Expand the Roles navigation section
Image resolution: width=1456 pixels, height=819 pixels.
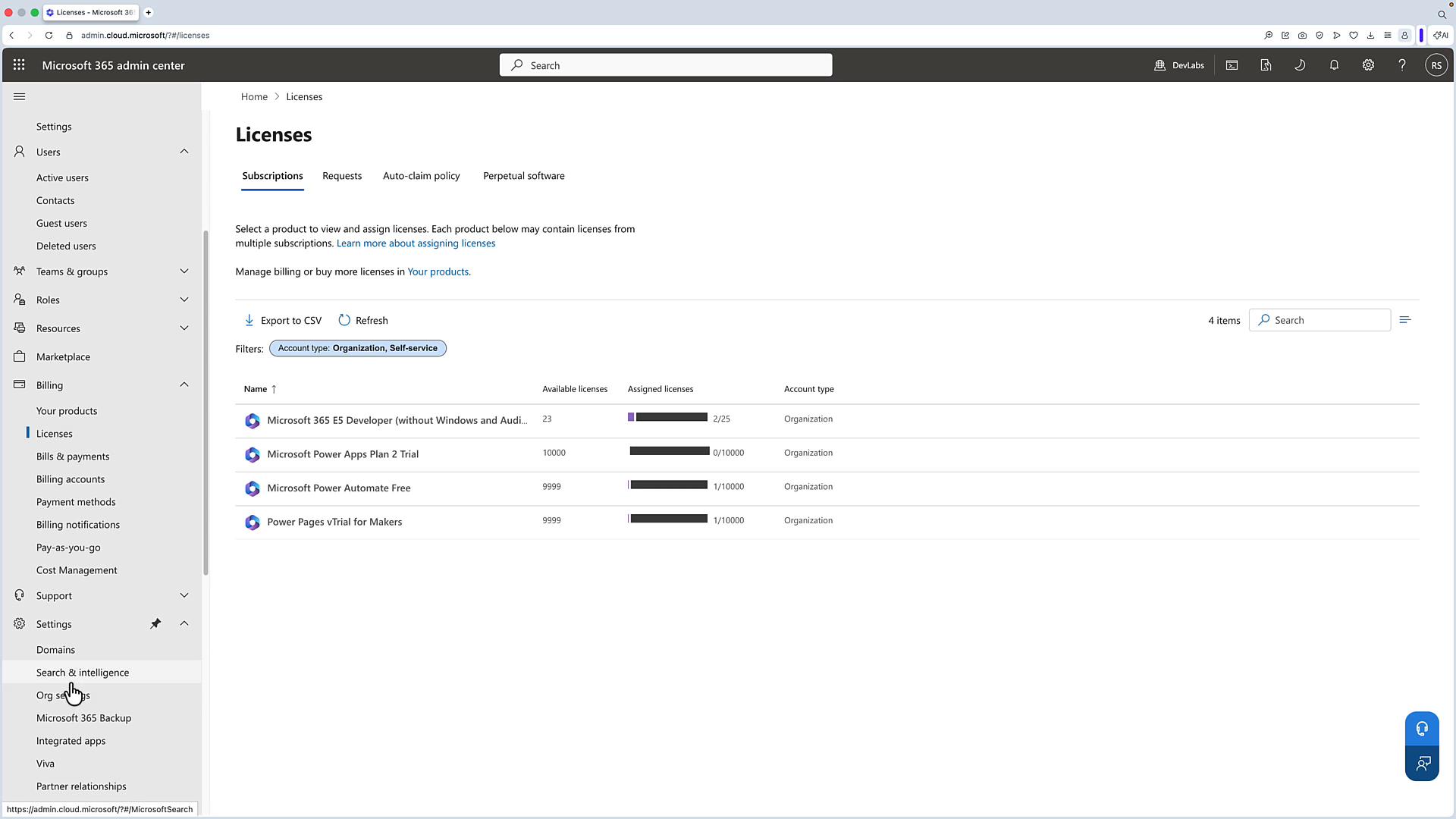click(184, 300)
